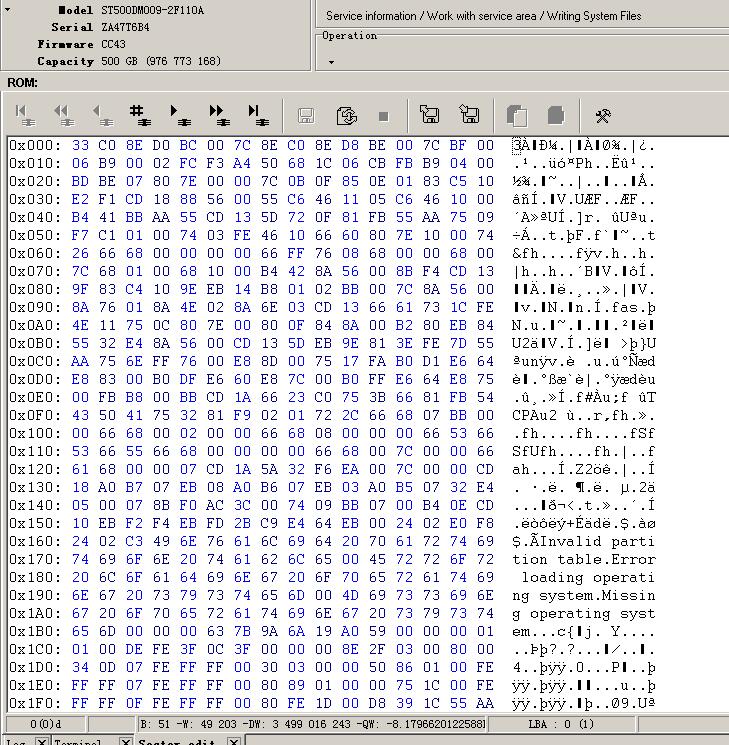Select the Sector edit tab
729x745 pixels.
coord(176,741)
